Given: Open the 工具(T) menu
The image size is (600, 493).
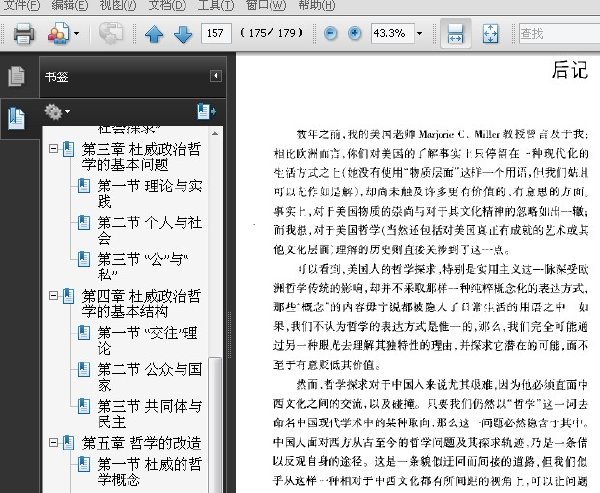Looking at the screenshot, I should (x=216, y=5).
